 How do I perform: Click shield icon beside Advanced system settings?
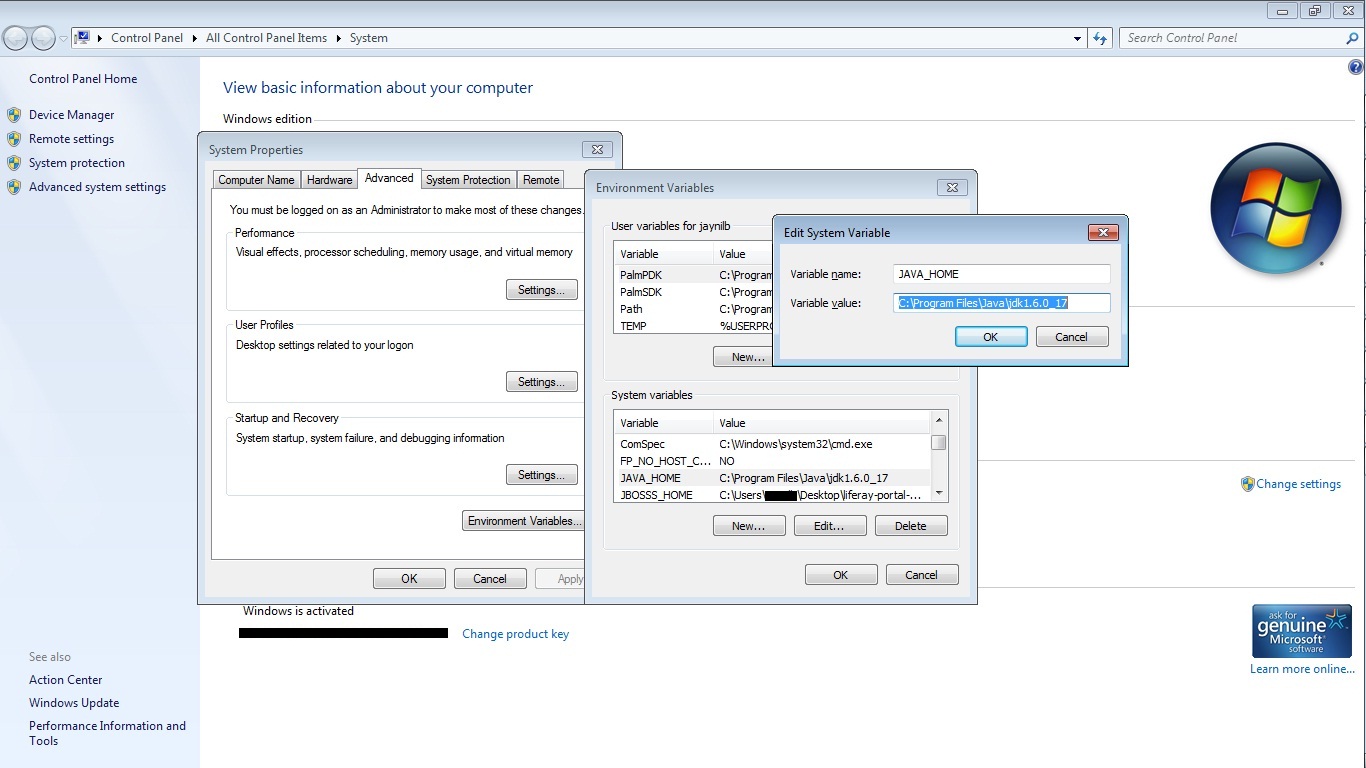(14, 187)
